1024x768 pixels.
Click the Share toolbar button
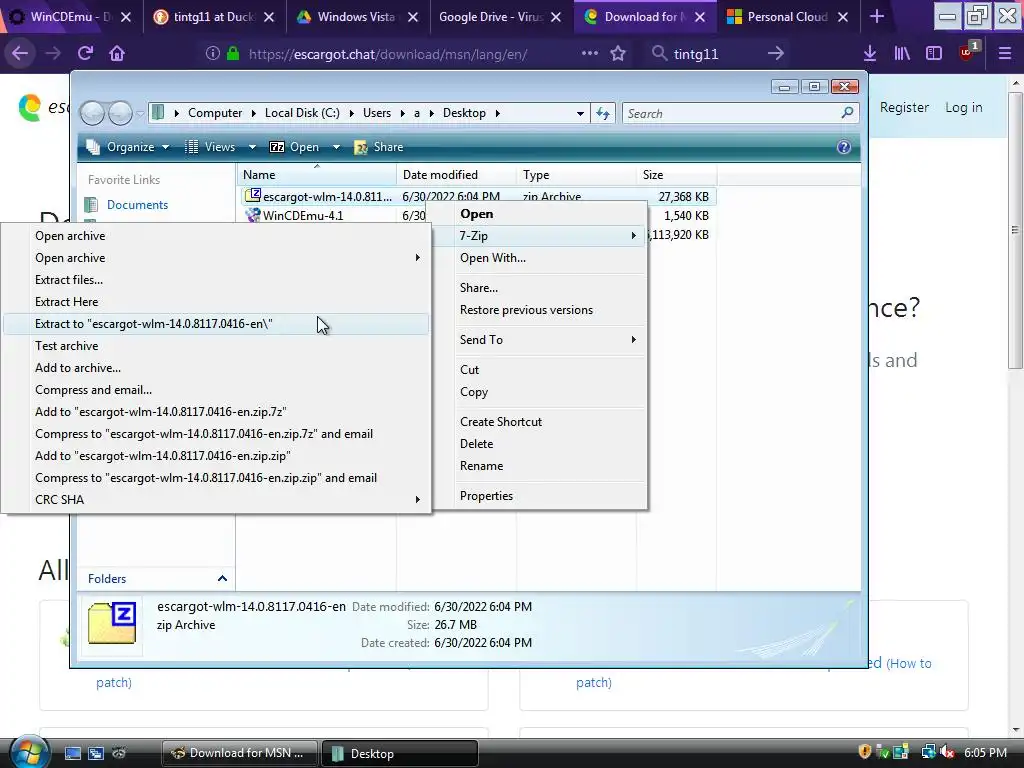379,147
